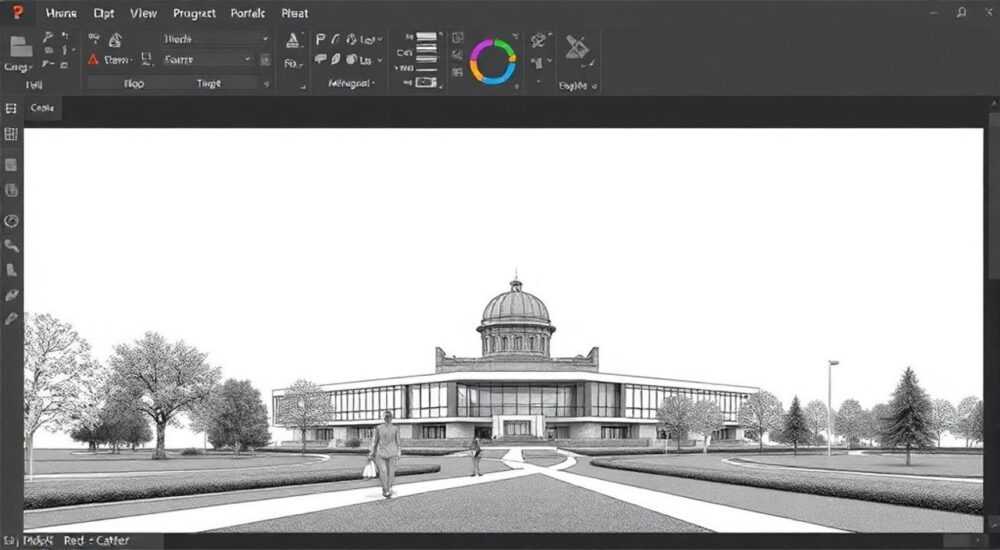Expand the Eagble dropdown label

(578, 85)
